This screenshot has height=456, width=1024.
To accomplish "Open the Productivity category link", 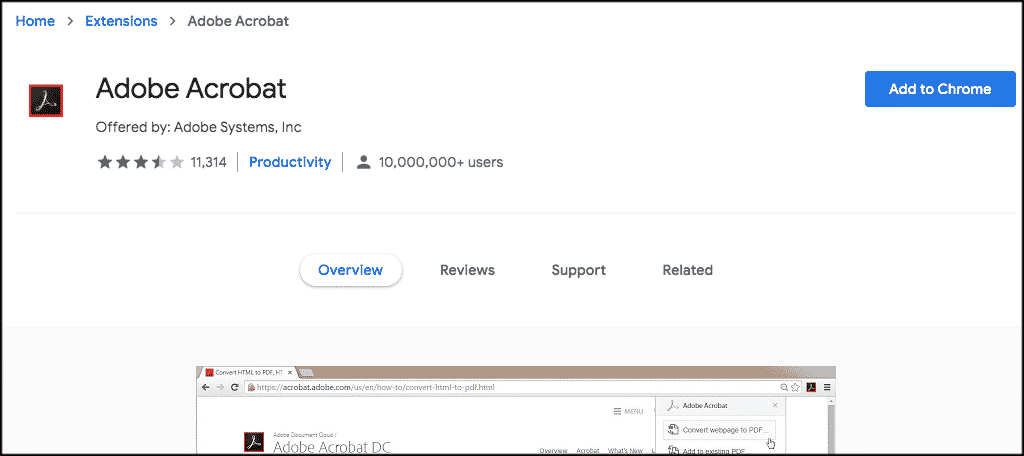I will point(290,162).
